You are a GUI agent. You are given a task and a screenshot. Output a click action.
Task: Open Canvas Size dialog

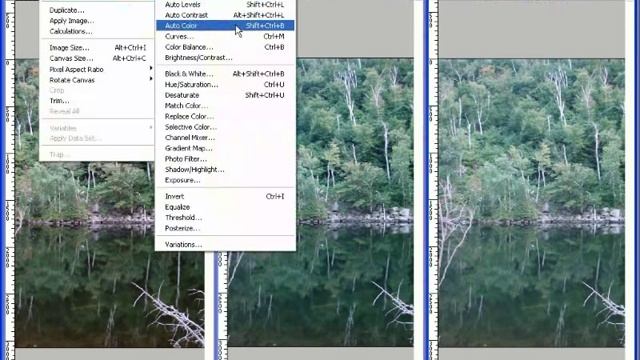[x=97, y=58]
